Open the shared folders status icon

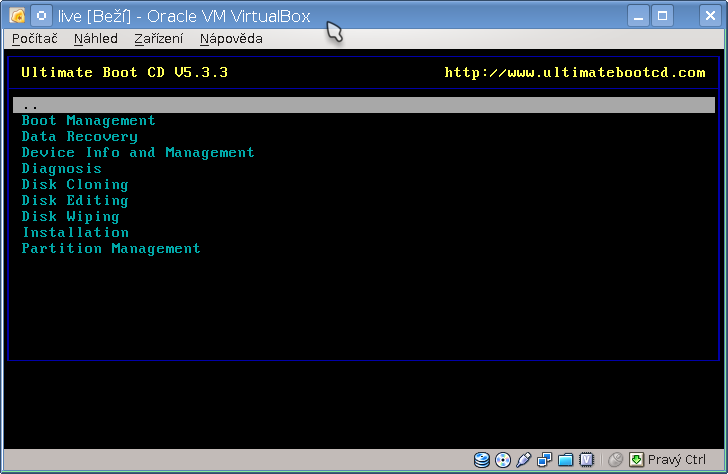click(x=566, y=460)
